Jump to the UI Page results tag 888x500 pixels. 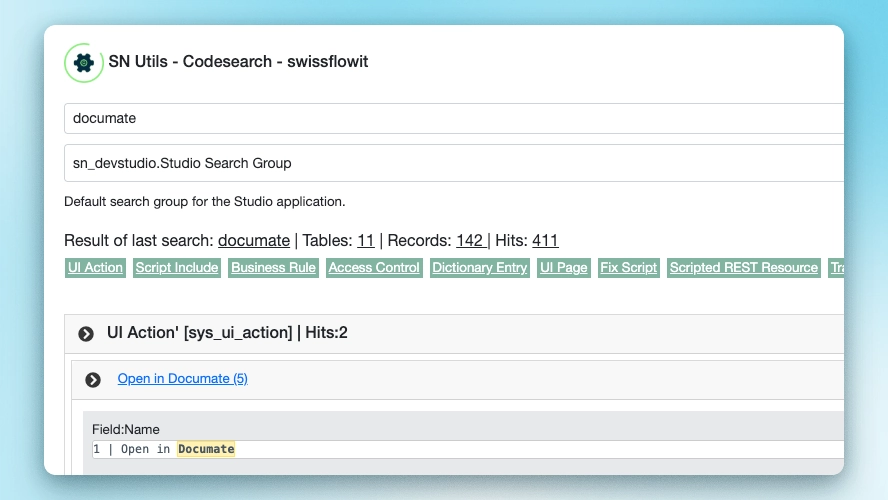(563, 268)
